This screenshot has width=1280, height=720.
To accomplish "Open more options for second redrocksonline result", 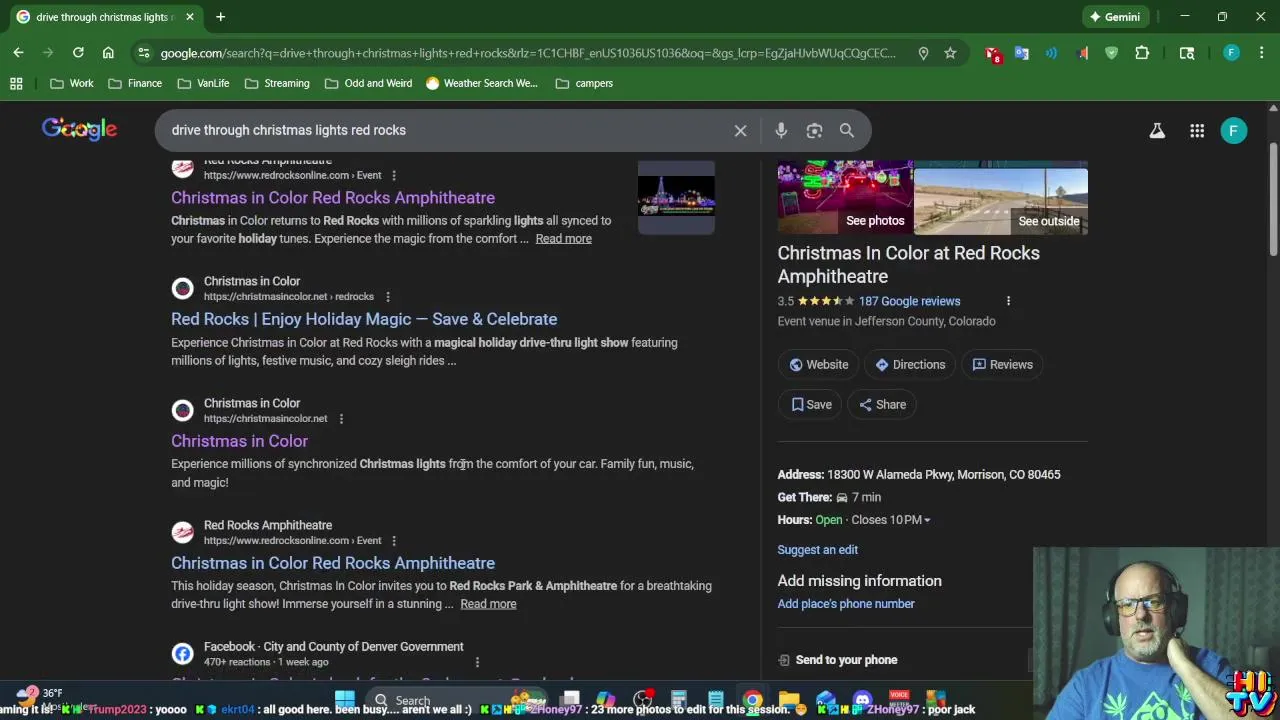I will (393, 541).
